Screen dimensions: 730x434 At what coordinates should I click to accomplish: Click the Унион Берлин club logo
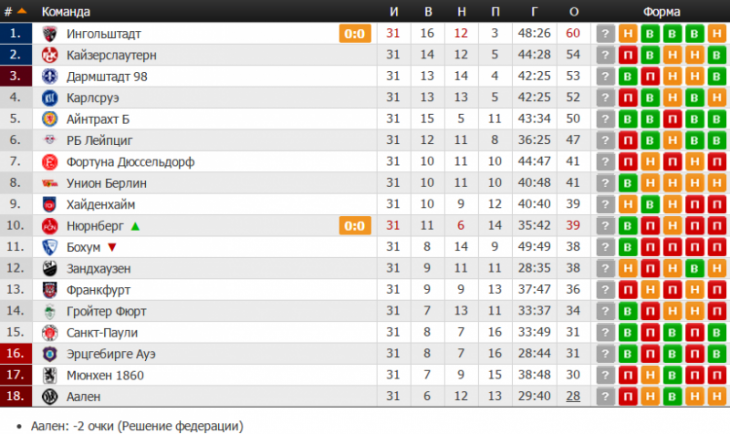tap(49, 183)
